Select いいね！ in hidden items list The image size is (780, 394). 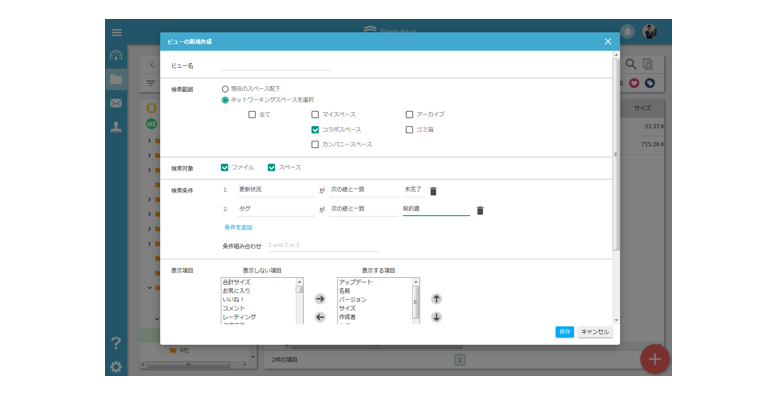click(233, 299)
